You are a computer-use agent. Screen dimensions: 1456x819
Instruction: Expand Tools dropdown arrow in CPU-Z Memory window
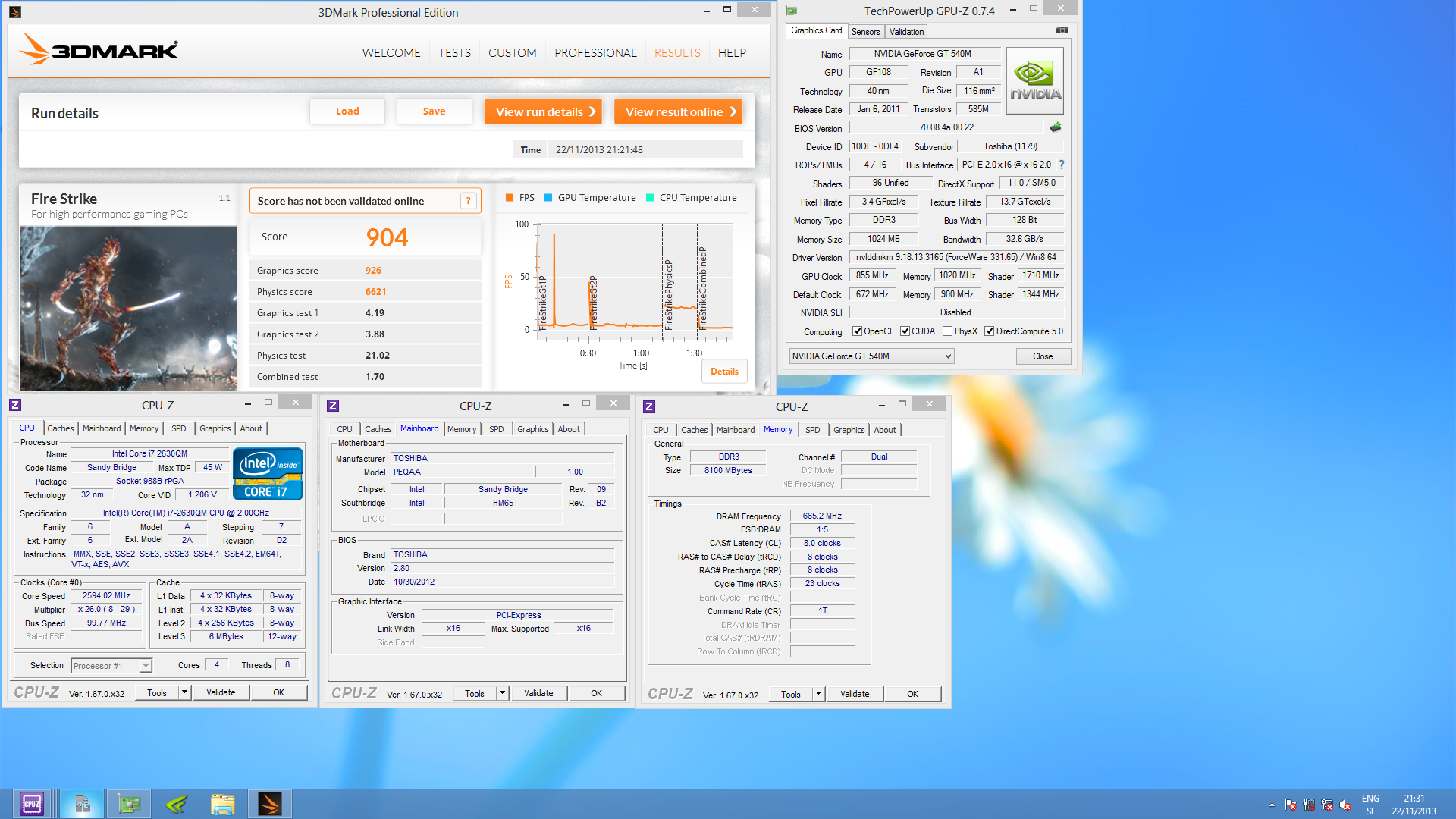(818, 694)
